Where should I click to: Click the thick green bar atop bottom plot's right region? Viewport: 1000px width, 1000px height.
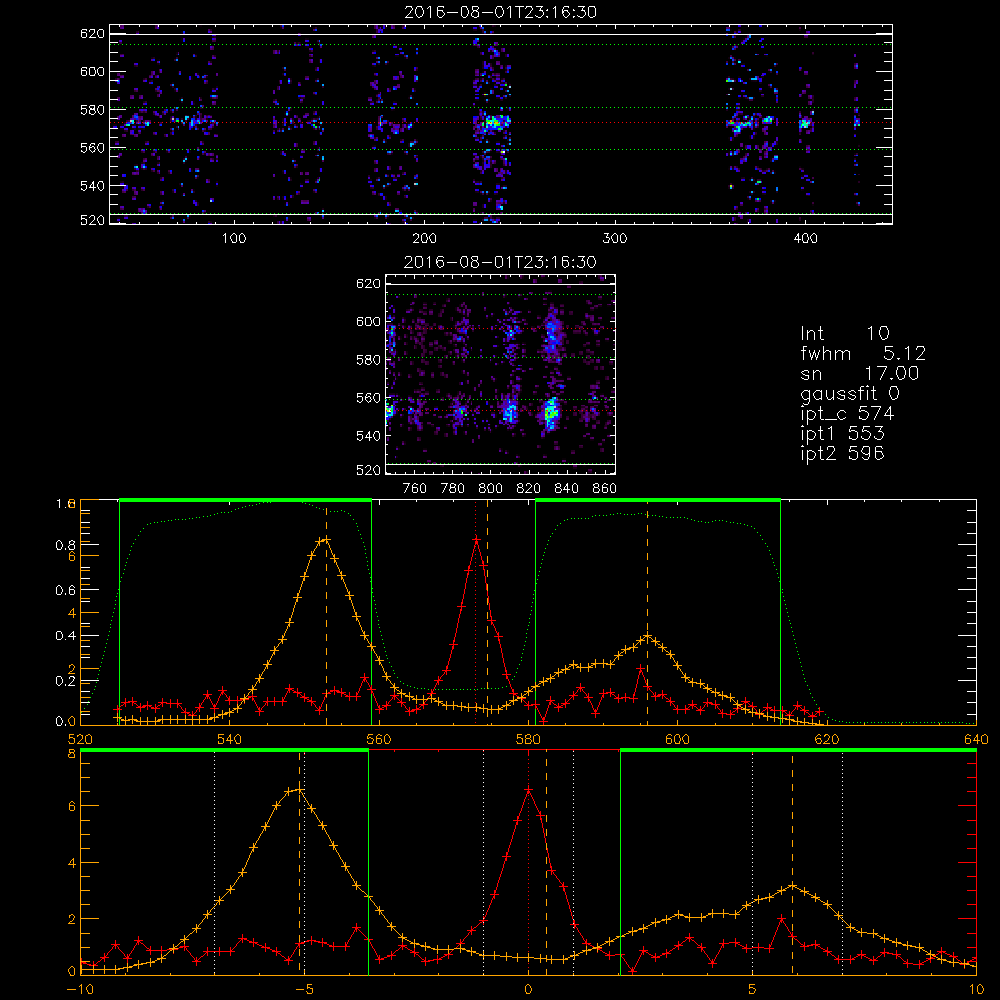pos(798,750)
